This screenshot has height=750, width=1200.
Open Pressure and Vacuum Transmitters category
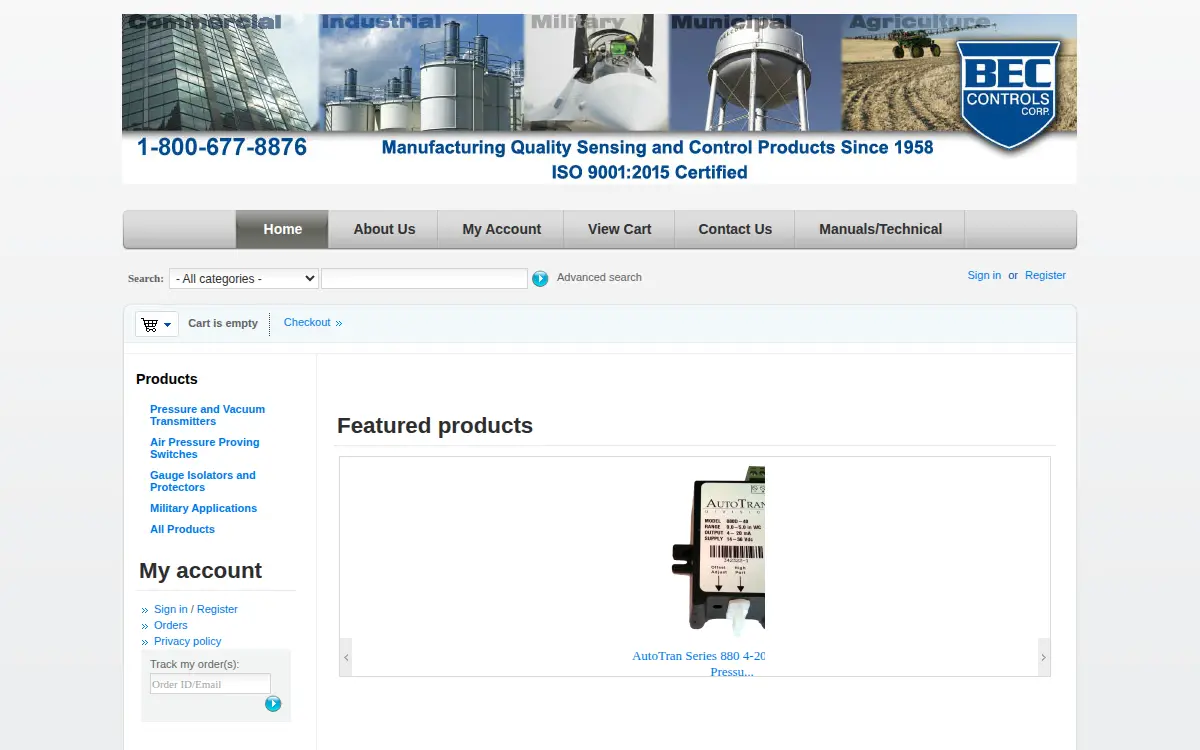(207, 415)
